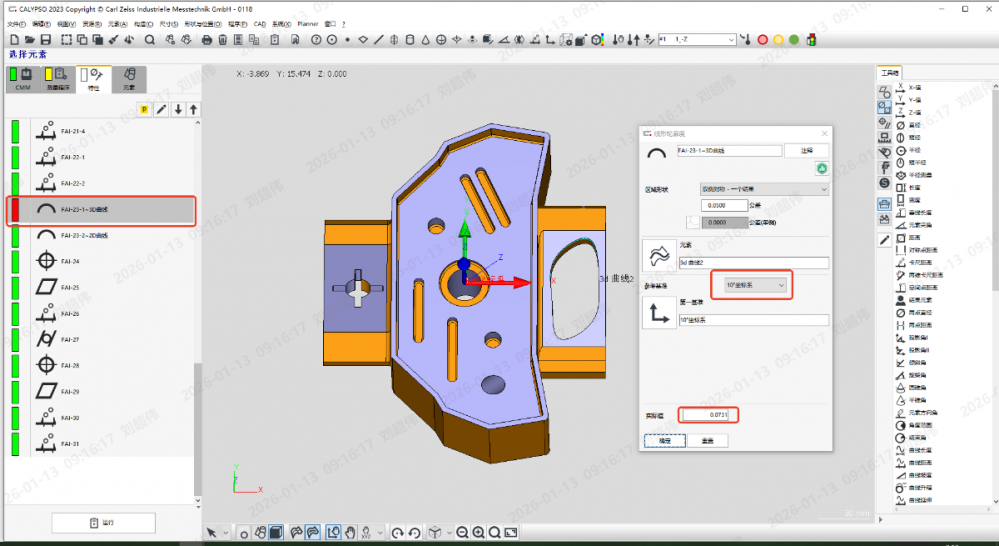Toggle the yellow P marker button
Screen dimensions: 999x546
pos(144,109)
